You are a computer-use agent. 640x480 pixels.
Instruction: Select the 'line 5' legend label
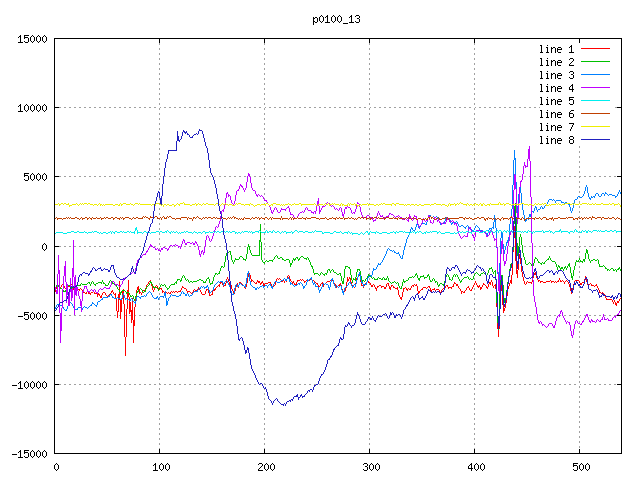556,101
